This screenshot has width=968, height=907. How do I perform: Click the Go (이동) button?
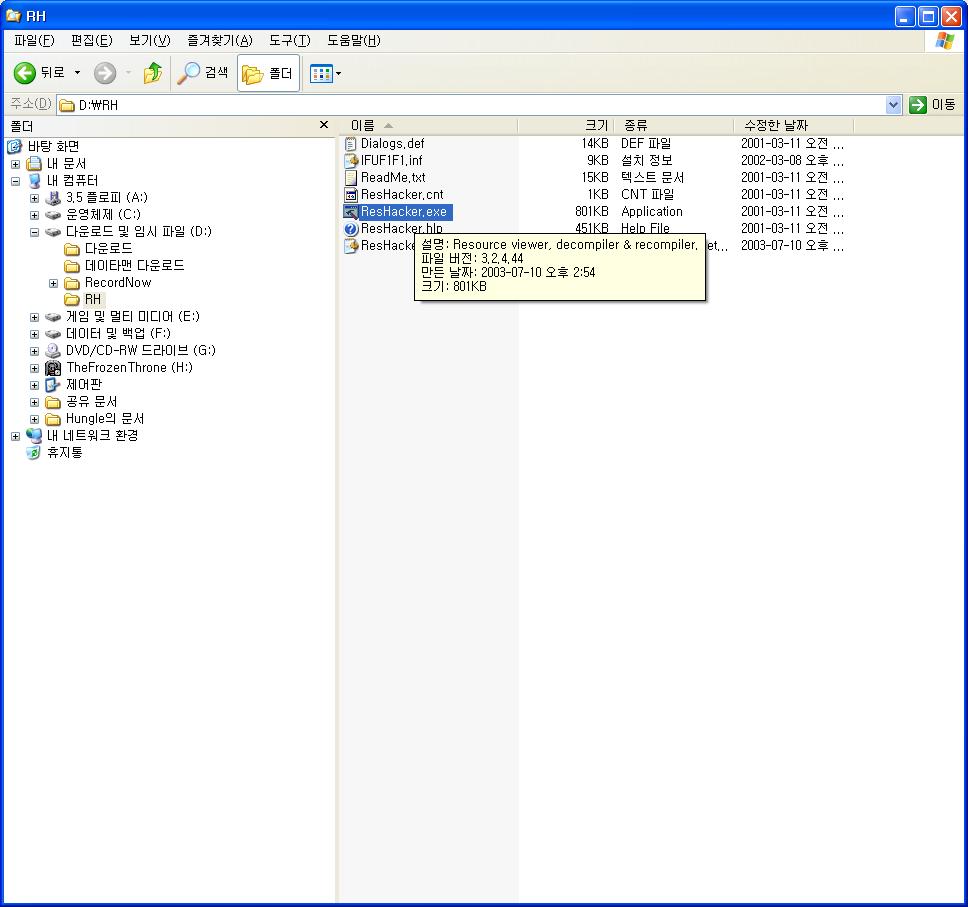(932, 105)
